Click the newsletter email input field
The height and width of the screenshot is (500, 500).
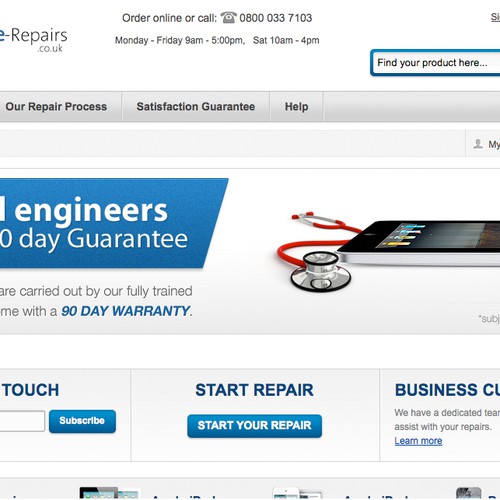(22, 421)
